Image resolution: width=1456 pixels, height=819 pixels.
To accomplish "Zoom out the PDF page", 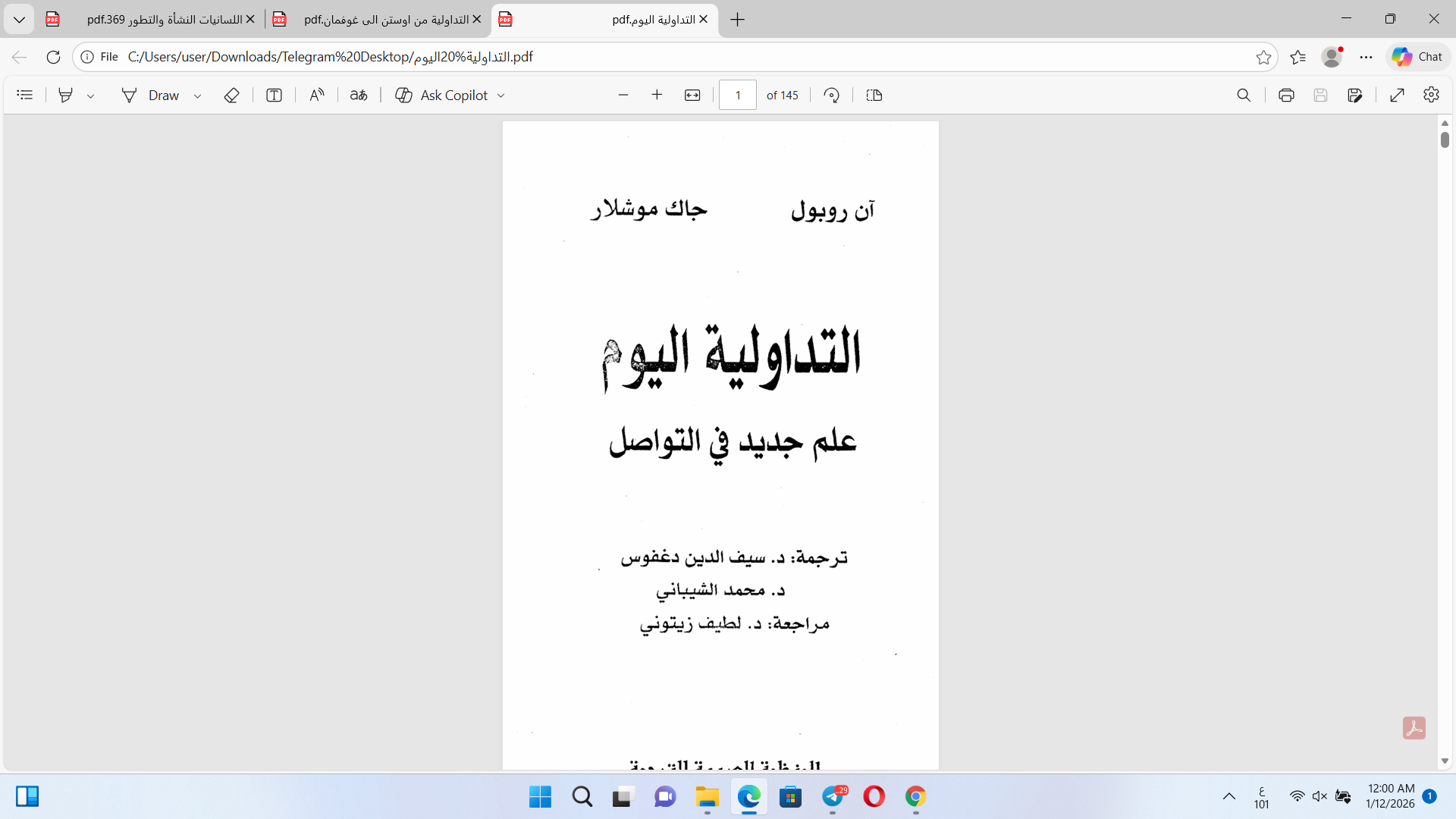I will [623, 95].
